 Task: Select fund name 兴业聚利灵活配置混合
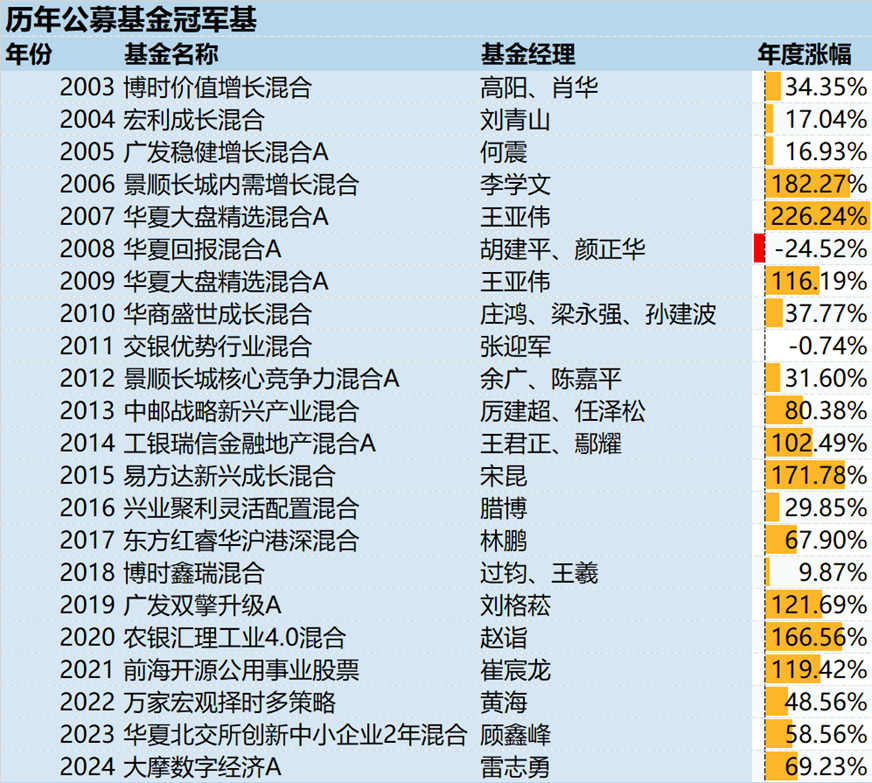point(241,507)
